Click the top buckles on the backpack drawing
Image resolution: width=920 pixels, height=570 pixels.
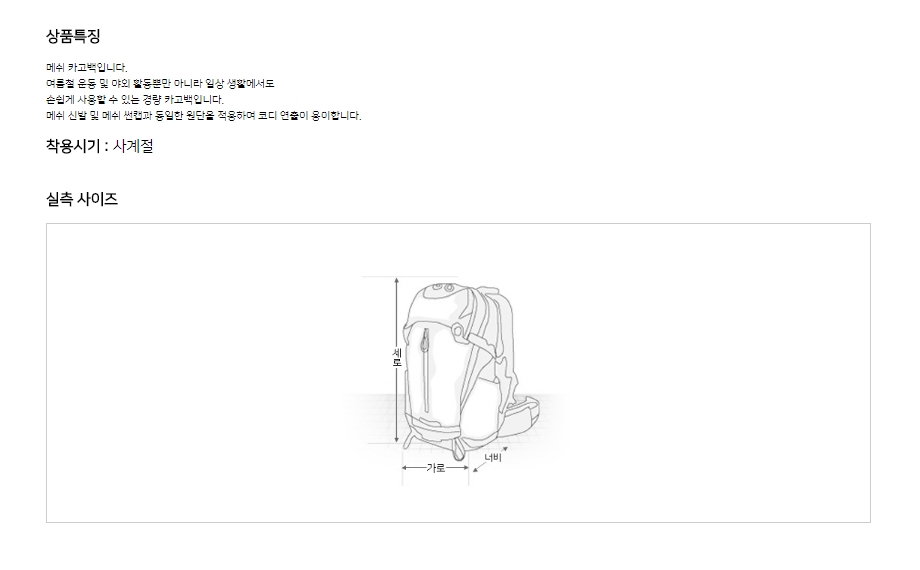(x=442, y=288)
